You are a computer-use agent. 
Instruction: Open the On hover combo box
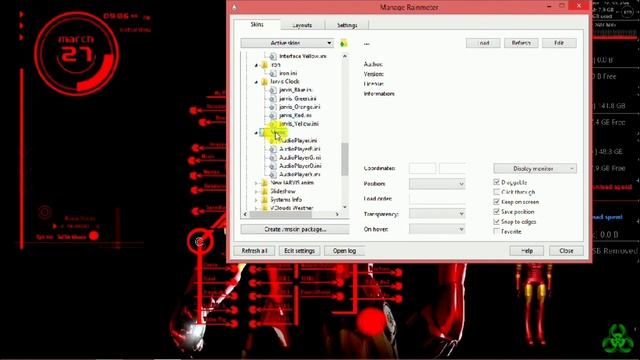[437, 229]
